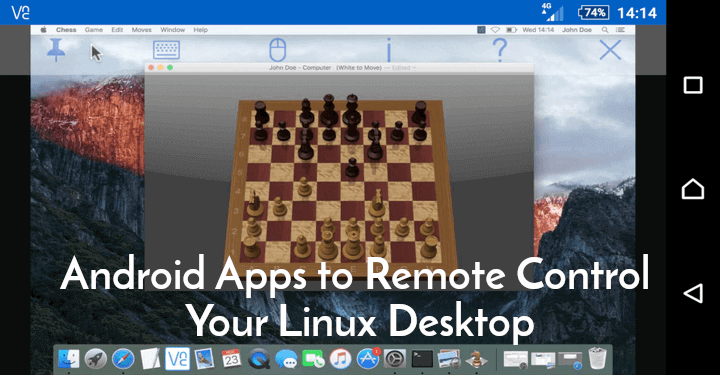Open Spotlight search magnifier
Image resolution: width=720 pixels, height=375 pixels.
coord(605,30)
